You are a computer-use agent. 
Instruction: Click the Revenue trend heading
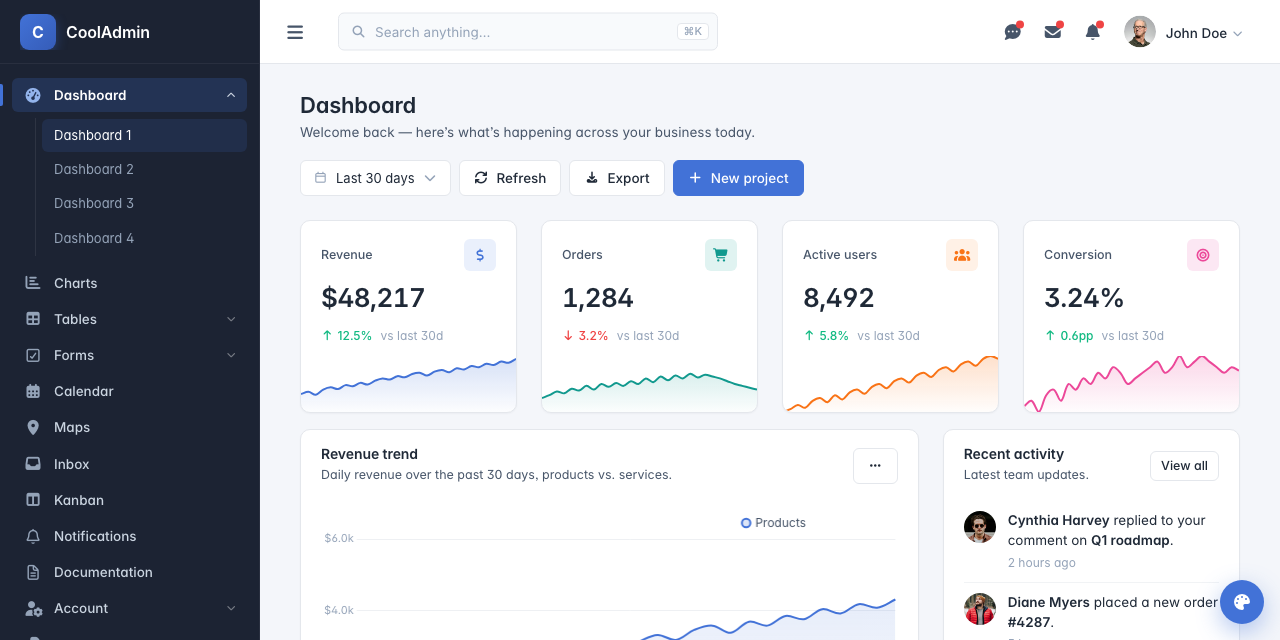coord(369,454)
